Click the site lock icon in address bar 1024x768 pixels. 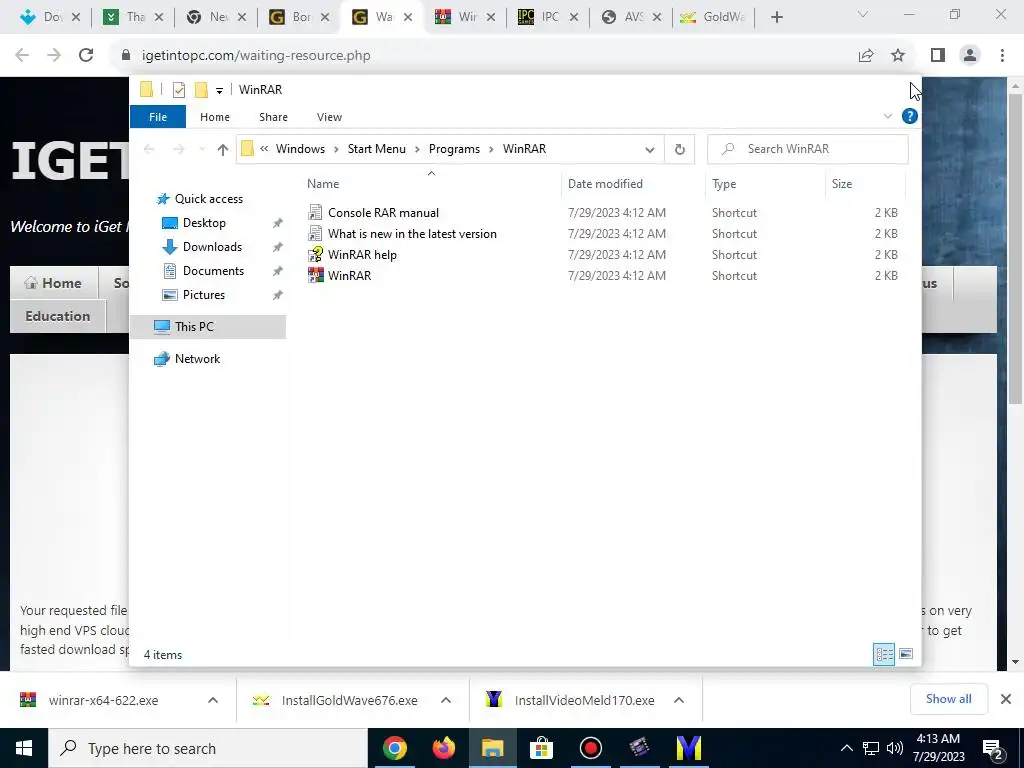click(126, 56)
